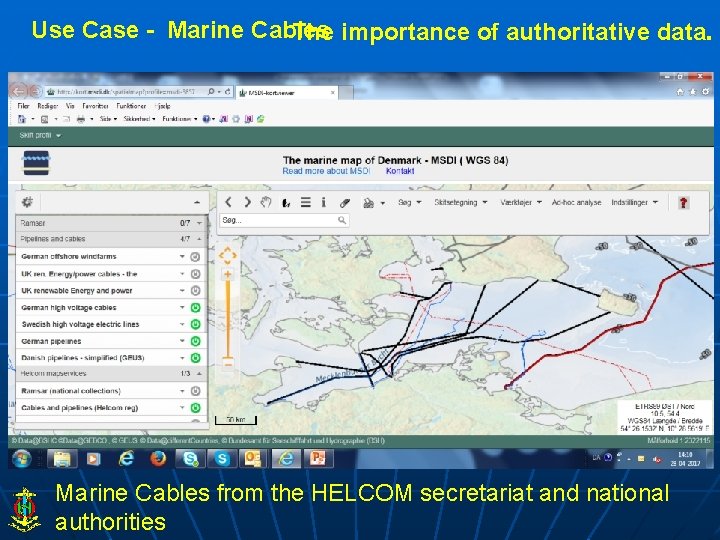This screenshot has width=720, height=540.
Task: Toggle UK renewable Energy and power layer
Action: 195,291
